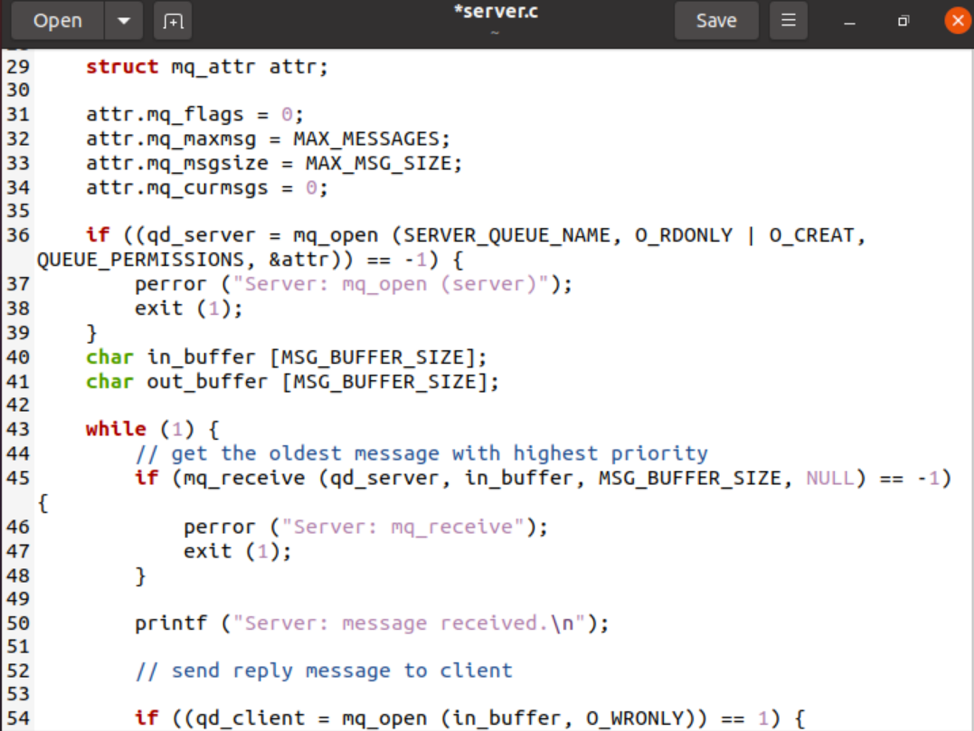Viewport: 974px width, 731px height.
Task: Click 'while' keyword on line 43
Action: point(116,429)
